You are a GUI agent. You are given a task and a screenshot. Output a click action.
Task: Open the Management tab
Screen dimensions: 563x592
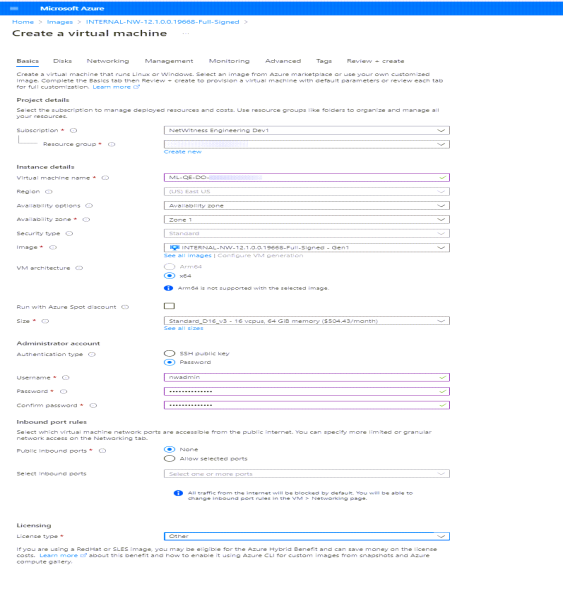coord(169,61)
